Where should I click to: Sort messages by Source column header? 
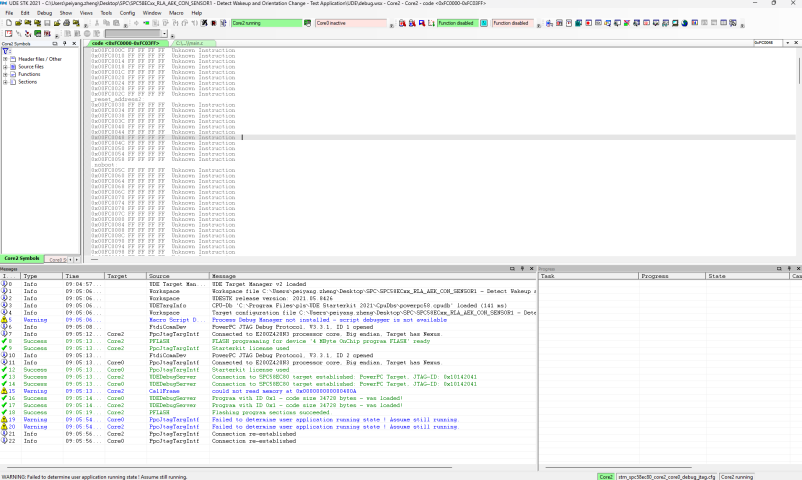177,276
